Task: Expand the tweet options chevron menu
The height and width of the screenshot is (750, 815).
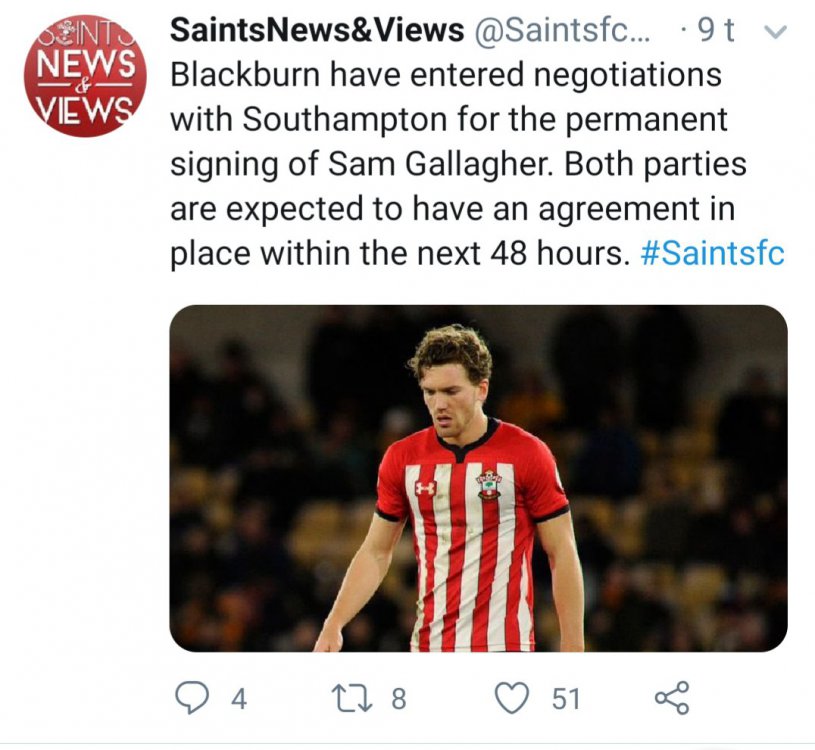Action: (774, 32)
